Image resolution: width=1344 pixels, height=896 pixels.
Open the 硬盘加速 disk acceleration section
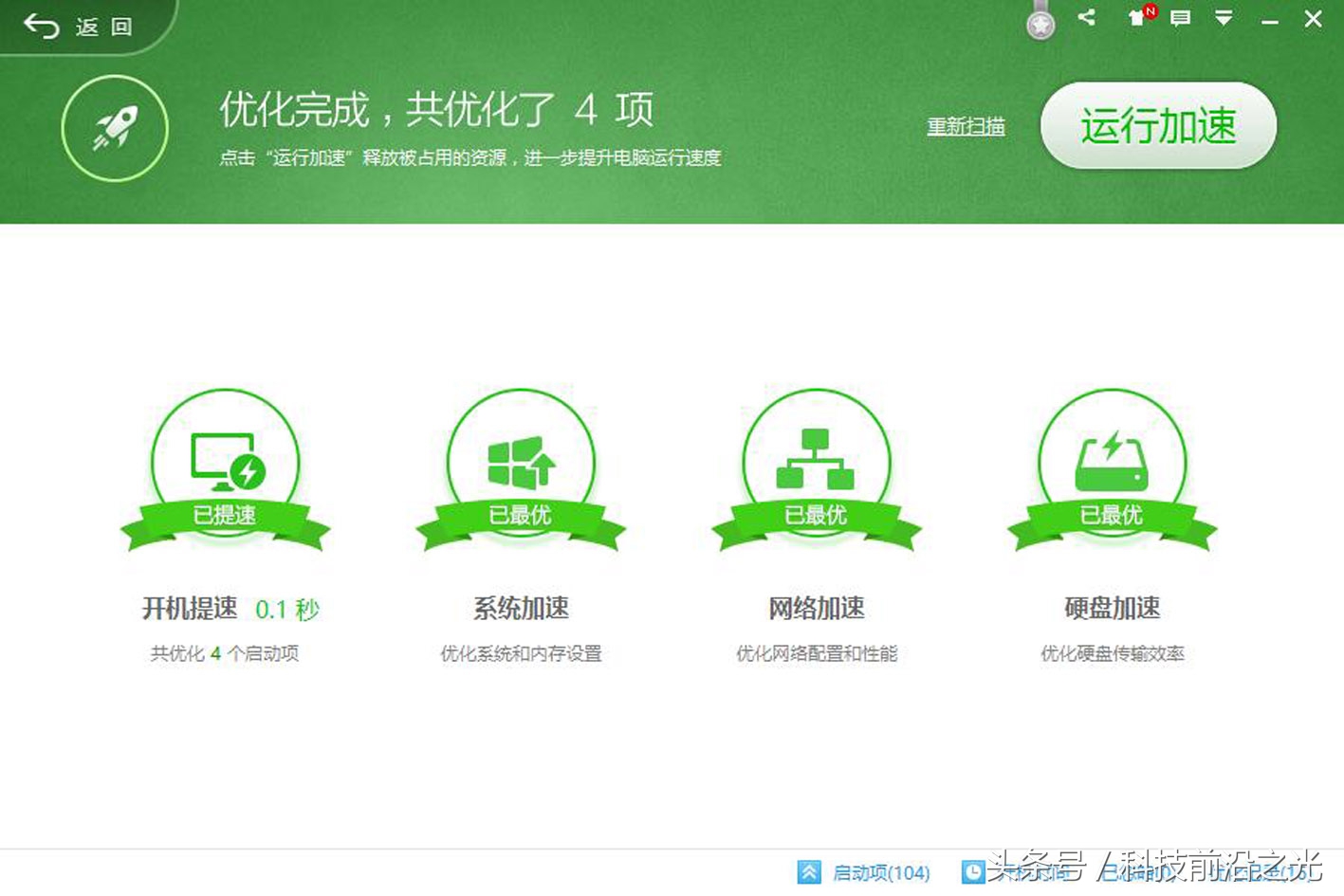pyautogui.click(x=1112, y=462)
